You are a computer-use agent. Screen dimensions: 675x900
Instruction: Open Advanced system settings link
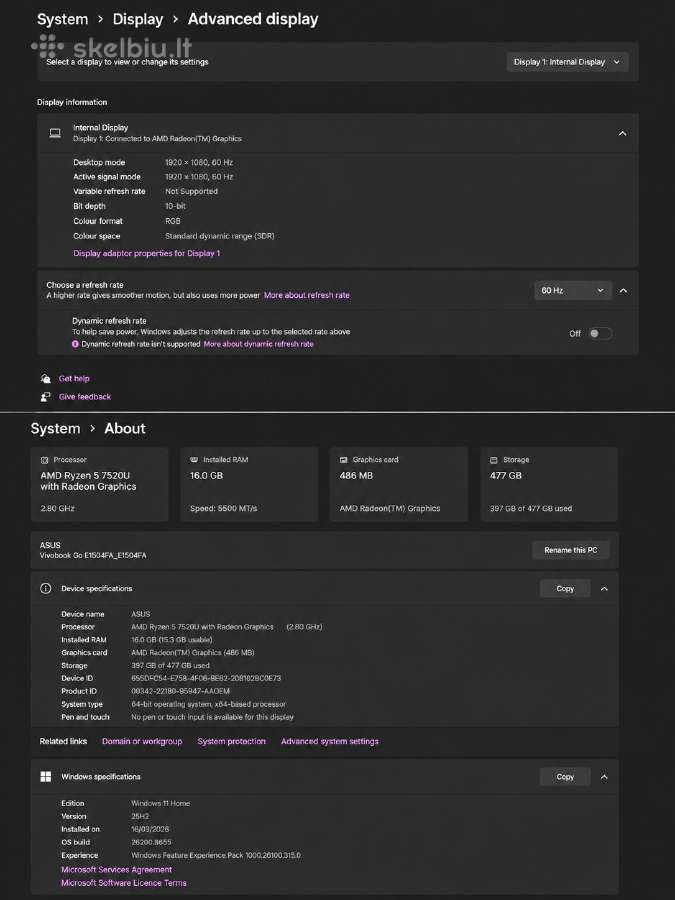tap(329, 741)
